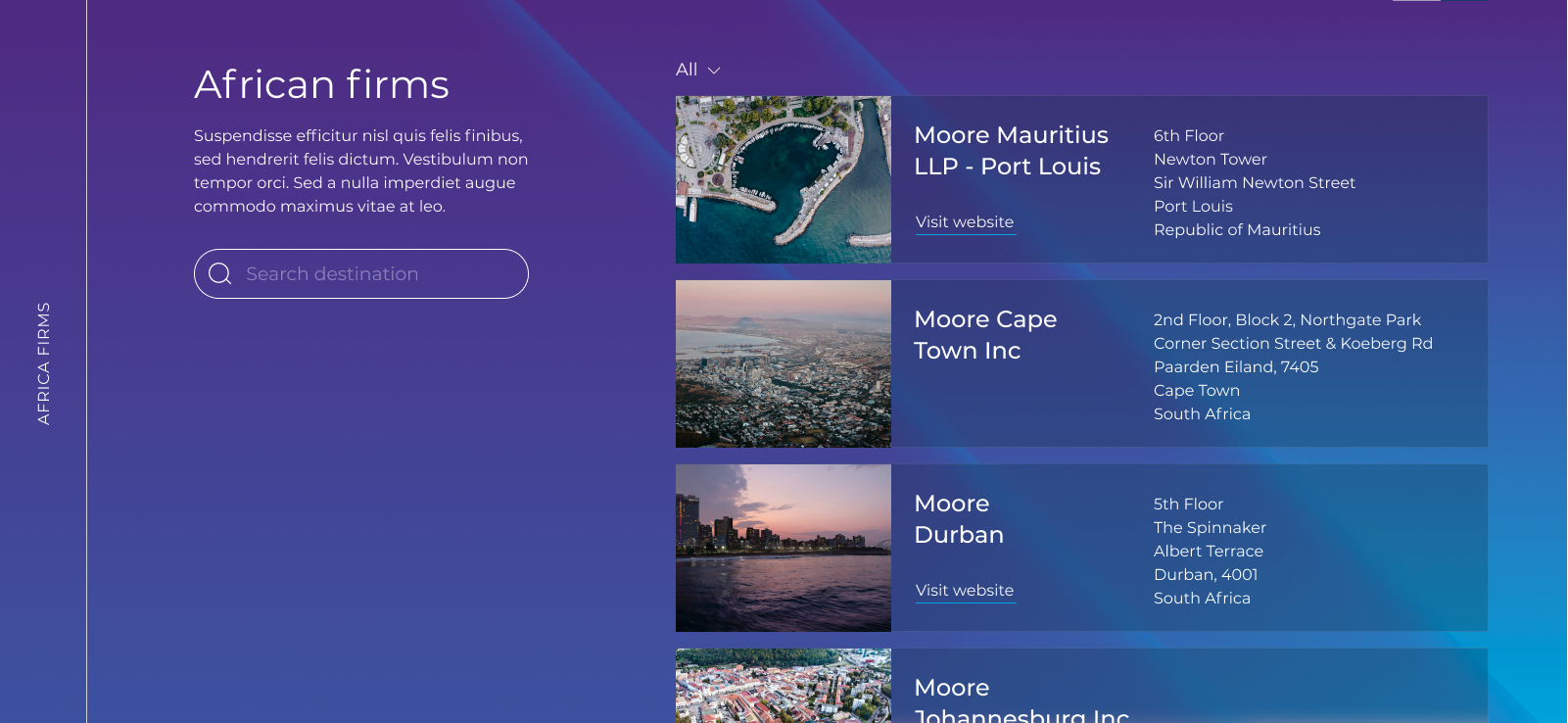The width and height of the screenshot is (1568, 723).
Task: View the Durban sunset skyline thumbnail
Action: click(784, 548)
